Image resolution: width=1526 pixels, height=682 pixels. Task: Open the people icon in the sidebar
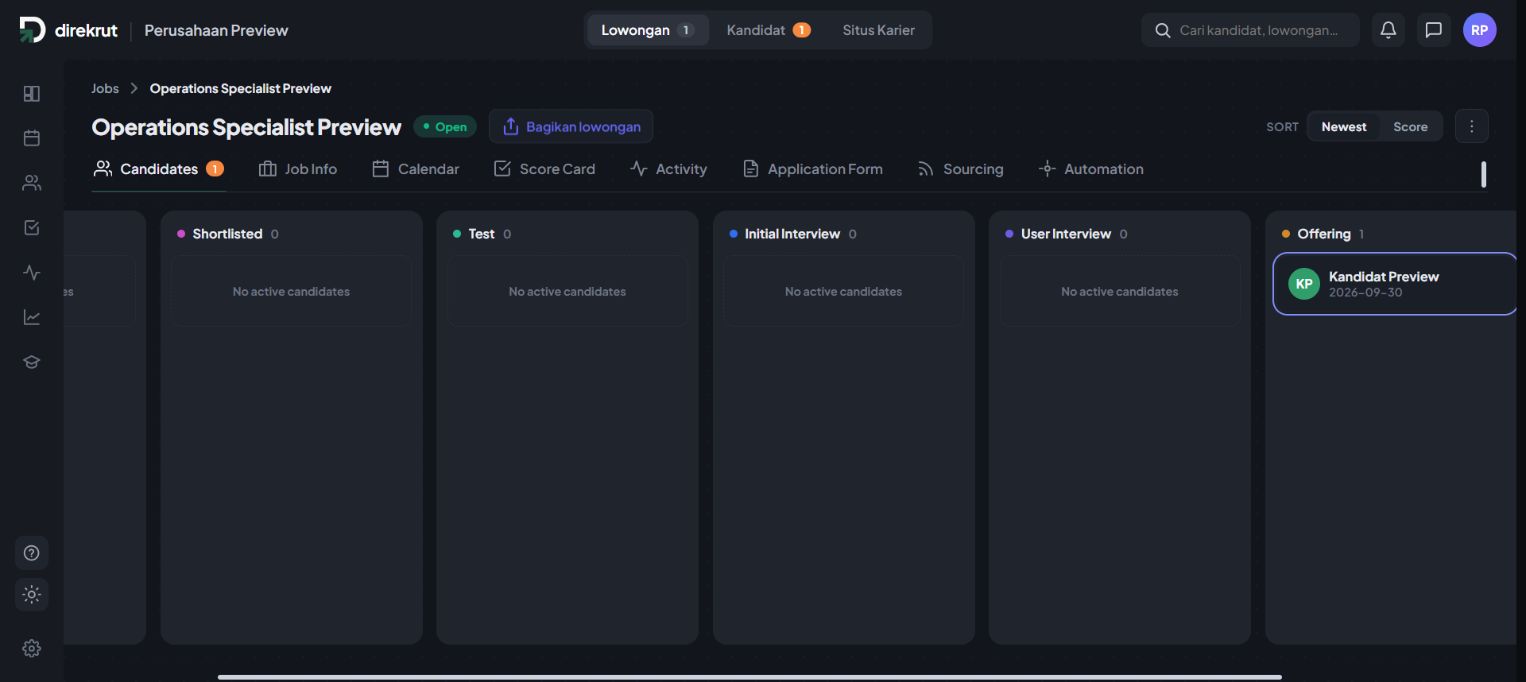pyautogui.click(x=32, y=183)
